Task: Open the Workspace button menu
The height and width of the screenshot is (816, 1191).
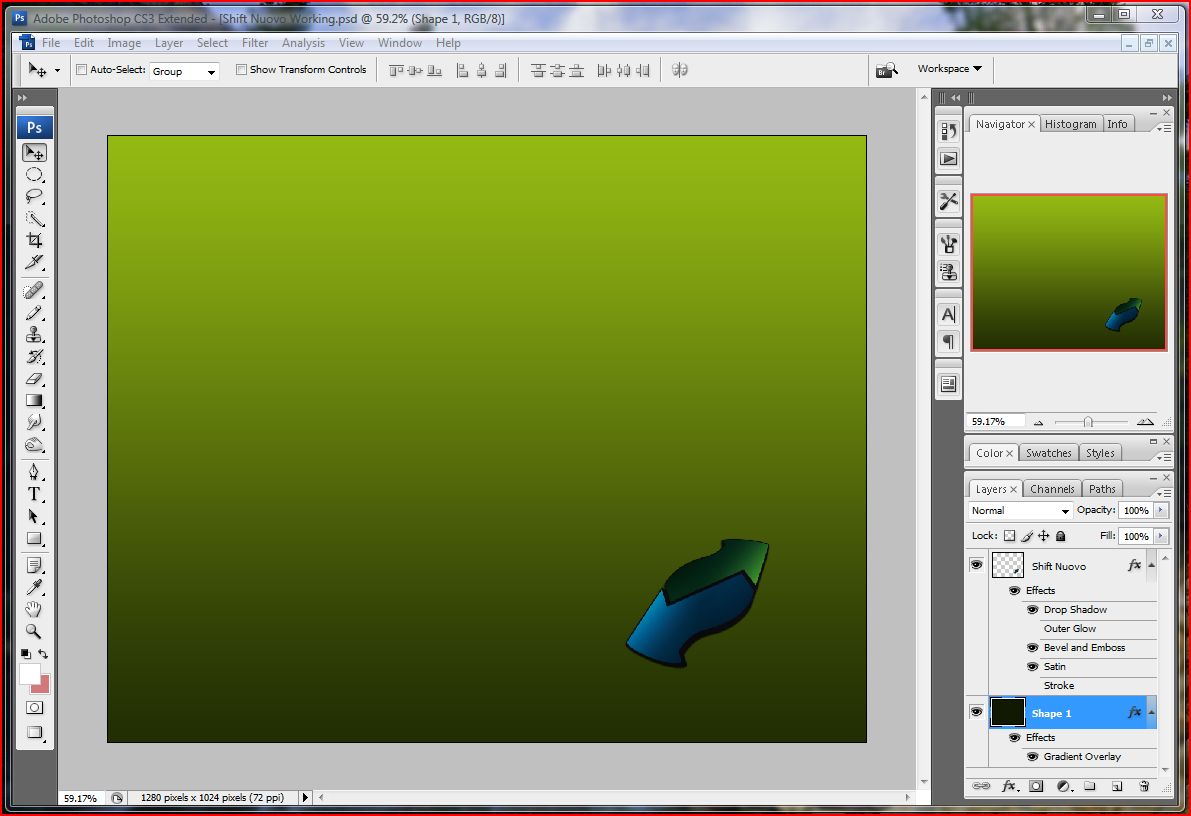Action: click(949, 69)
